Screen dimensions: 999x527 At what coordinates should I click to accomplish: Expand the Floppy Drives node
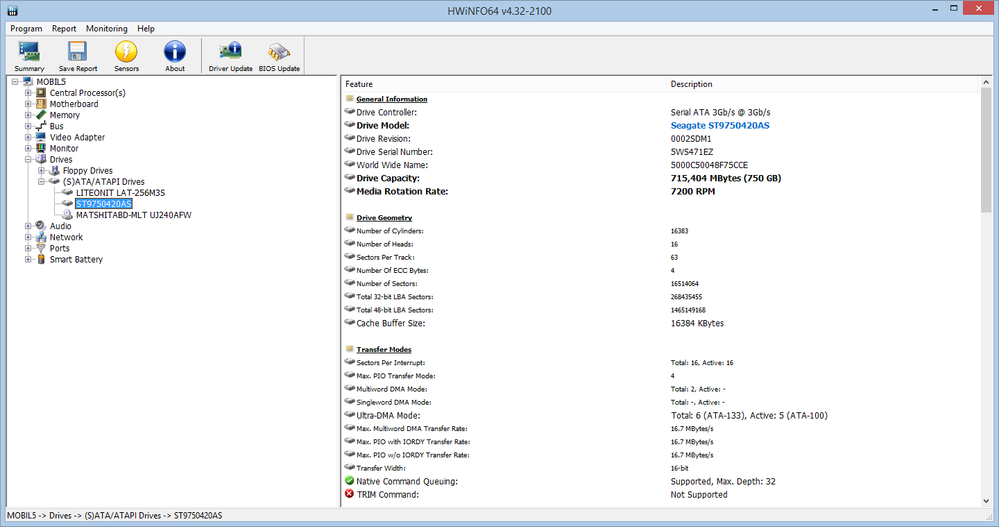(41, 171)
